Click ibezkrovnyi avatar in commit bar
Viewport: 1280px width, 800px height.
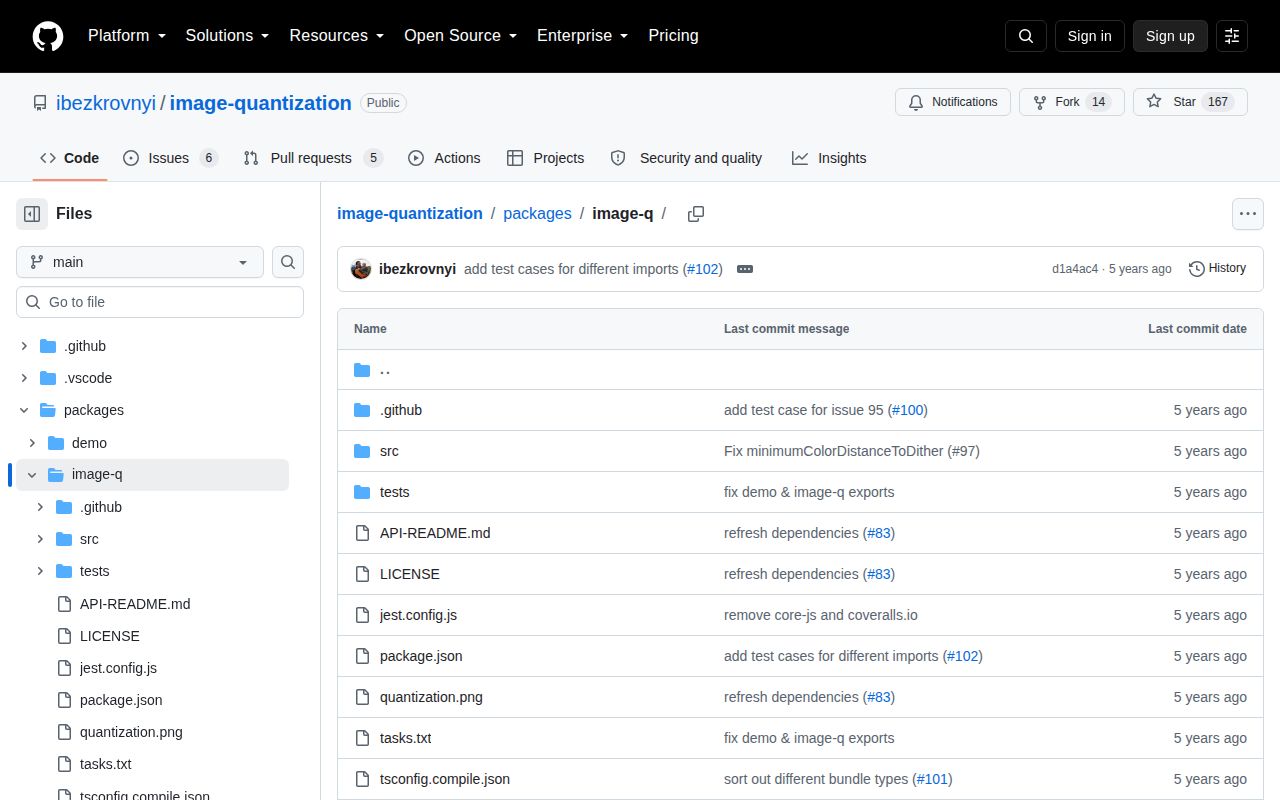coord(361,269)
